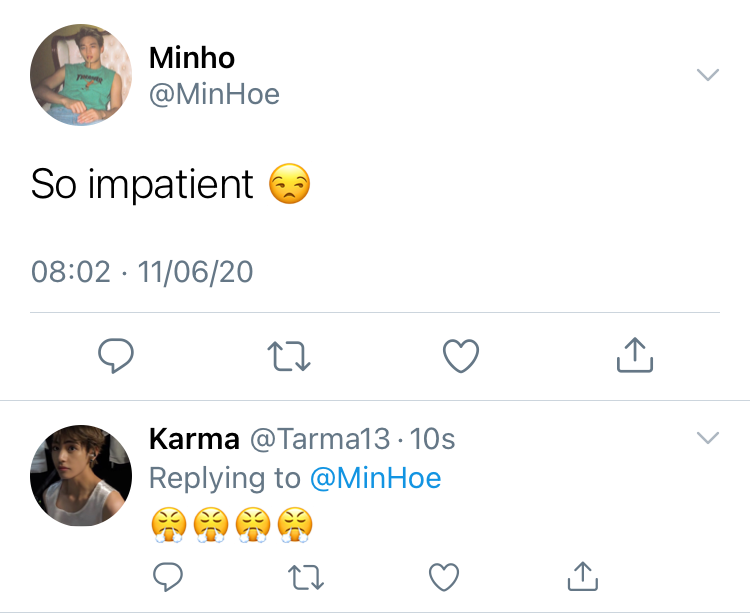This screenshot has height=613, width=750.
Task: Like Minho's main tweet
Action: tap(461, 356)
